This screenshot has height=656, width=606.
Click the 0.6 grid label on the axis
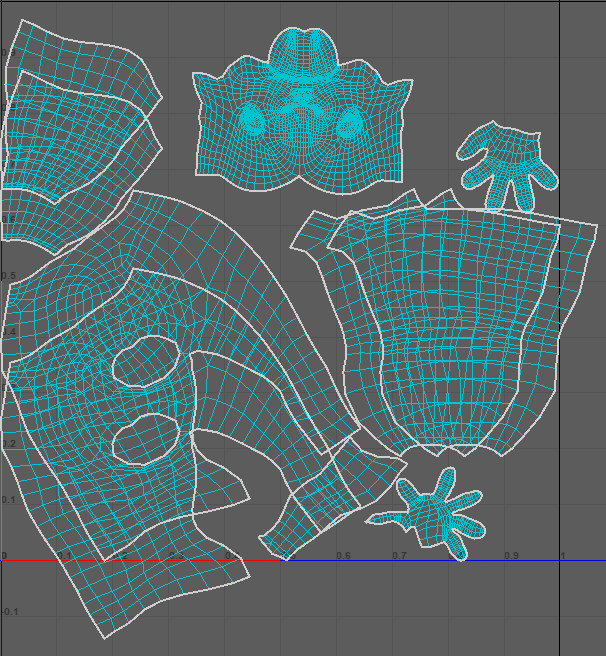click(x=343, y=555)
